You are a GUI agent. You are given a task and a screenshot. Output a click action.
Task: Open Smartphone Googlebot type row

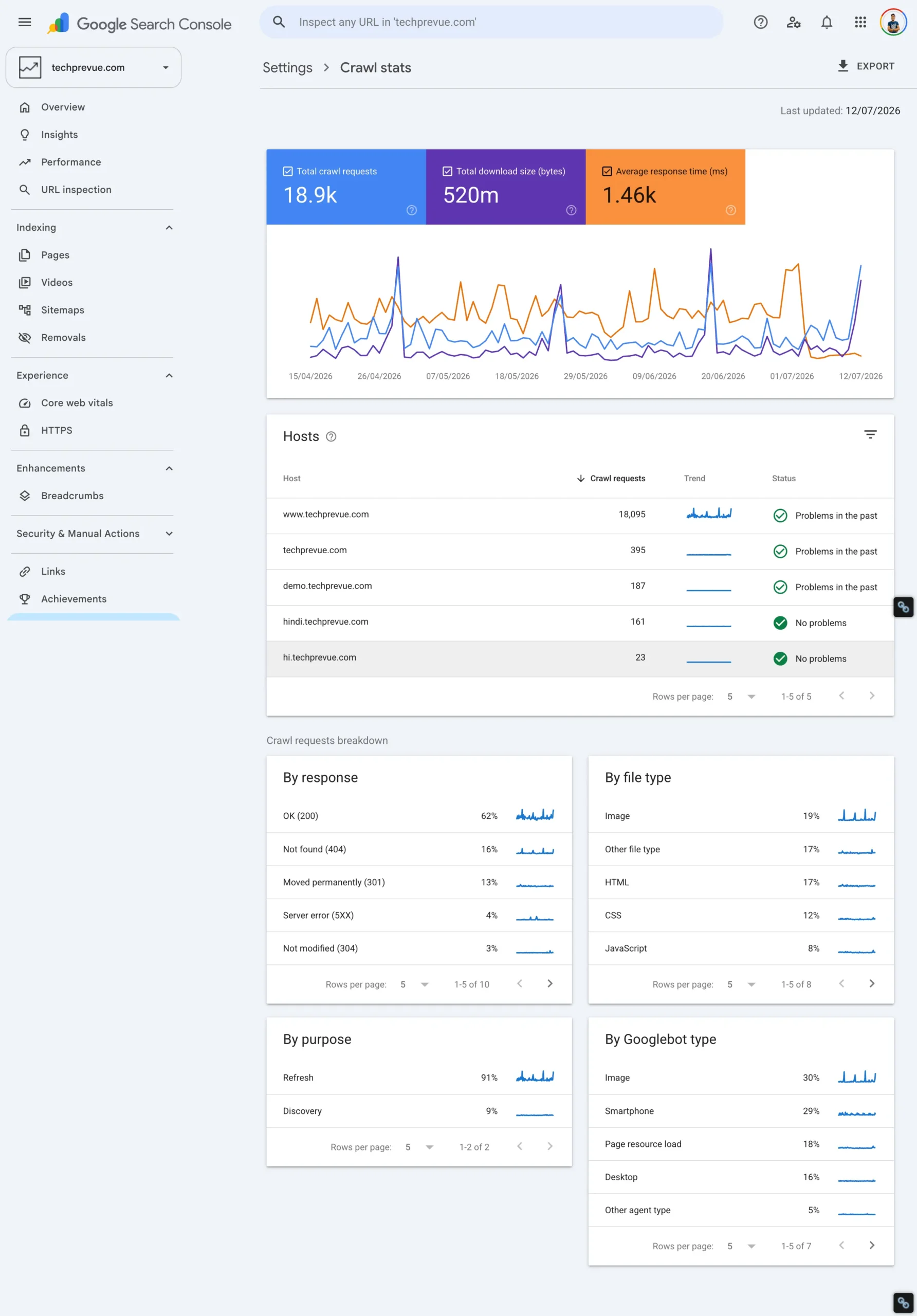pyautogui.click(x=741, y=1111)
